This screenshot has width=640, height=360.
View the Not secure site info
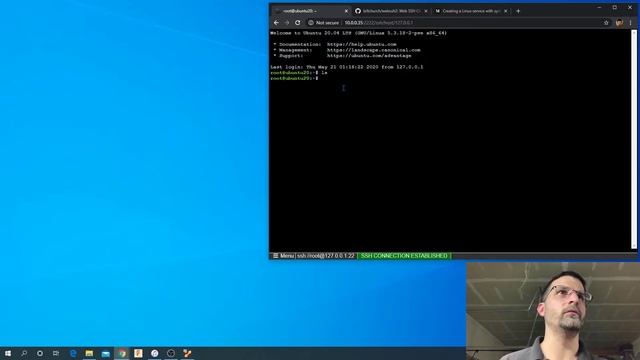323,23
